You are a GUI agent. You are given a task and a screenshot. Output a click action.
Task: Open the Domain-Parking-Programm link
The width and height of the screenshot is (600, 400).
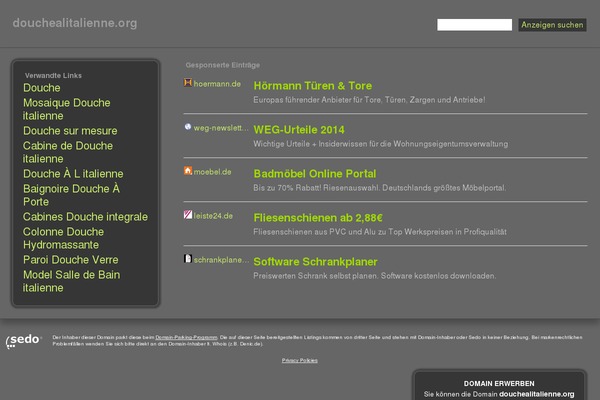(x=186, y=337)
